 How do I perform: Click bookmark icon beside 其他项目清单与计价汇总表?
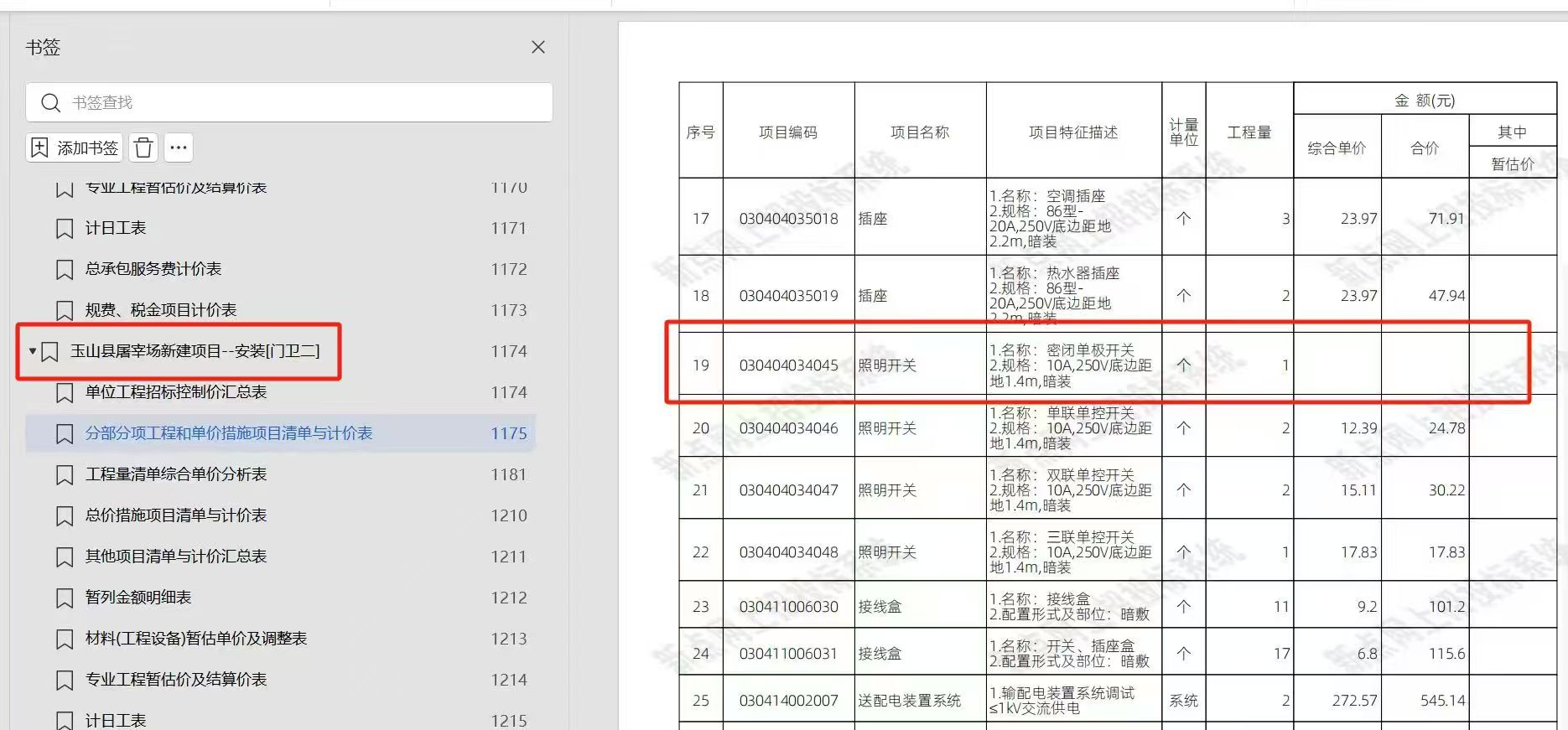click(65, 557)
